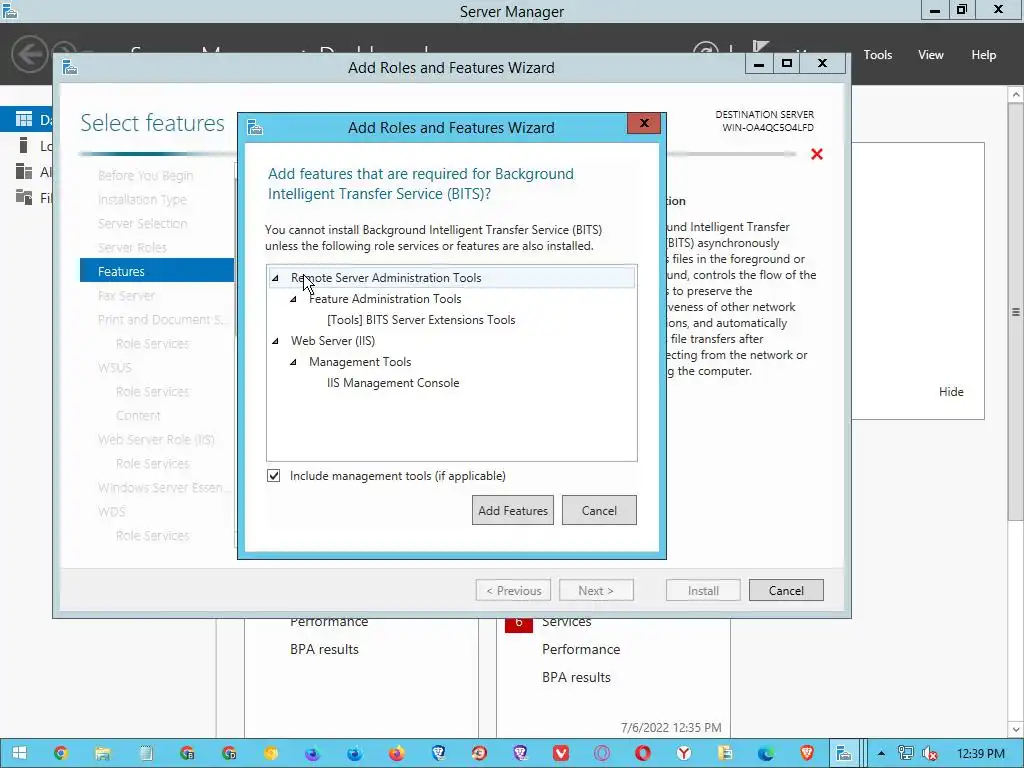This screenshot has width=1024, height=768.
Task: Click scrollbar down arrow in Server Manager
Action: [x=1016, y=729]
